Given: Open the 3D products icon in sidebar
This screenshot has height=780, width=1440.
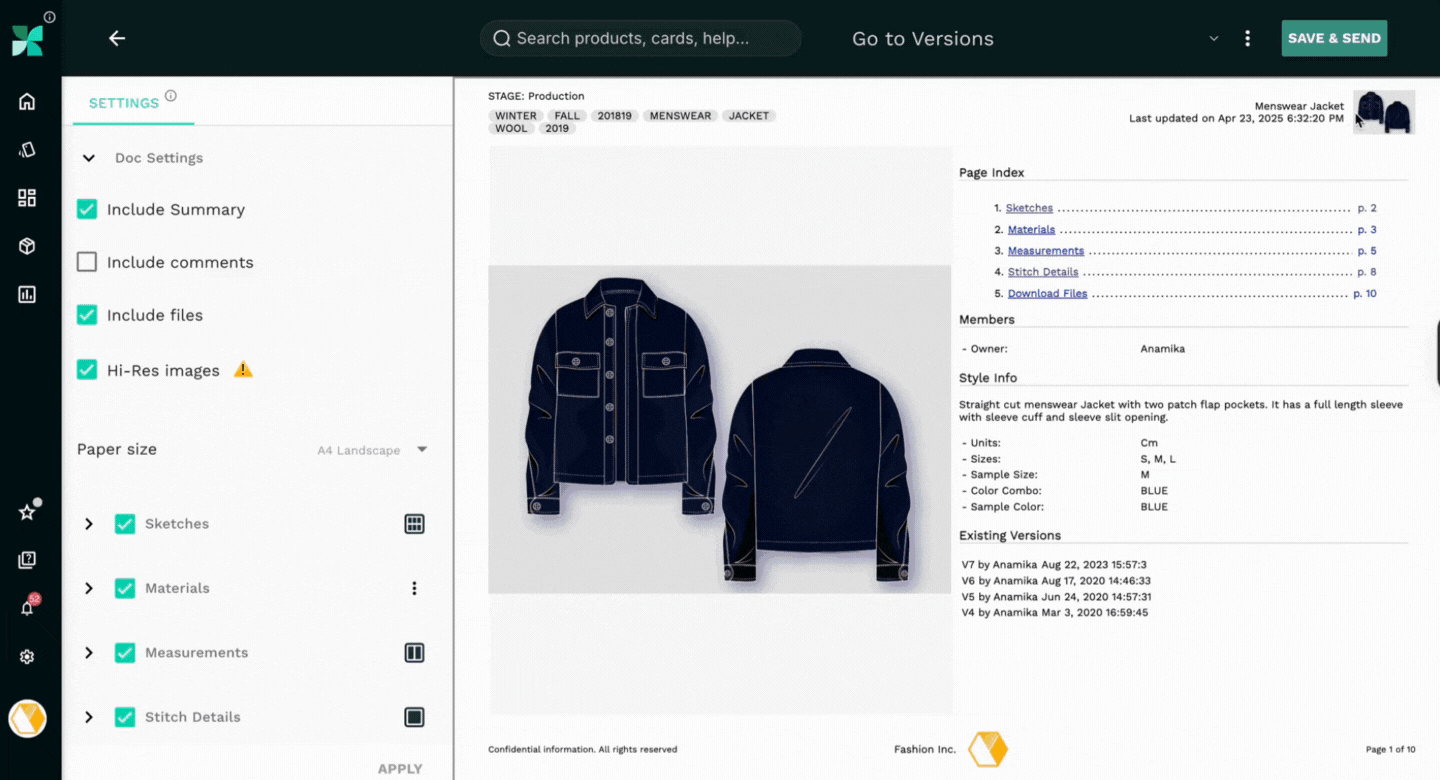Looking at the screenshot, I should point(27,245).
